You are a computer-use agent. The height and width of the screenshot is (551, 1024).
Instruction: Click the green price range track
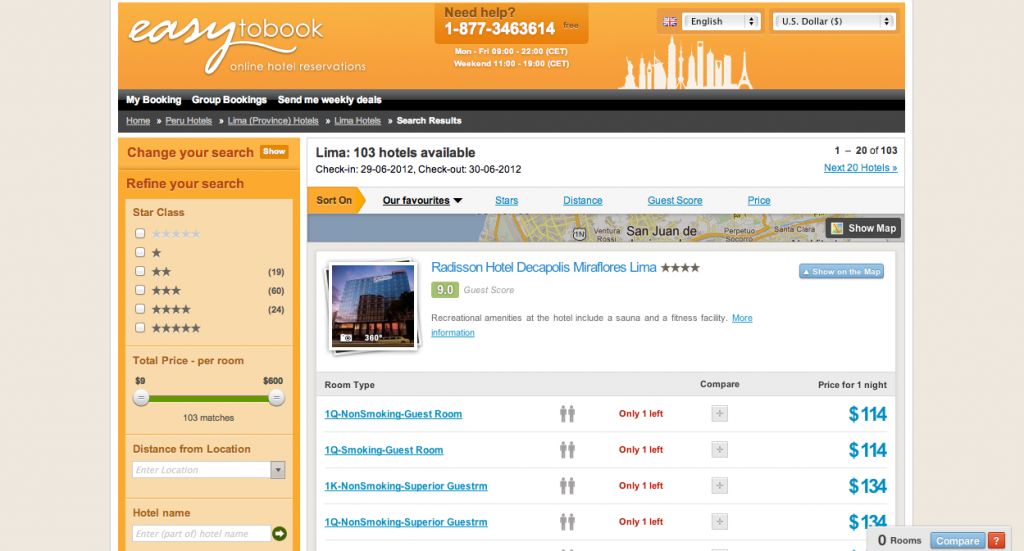(x=208, y=398)
